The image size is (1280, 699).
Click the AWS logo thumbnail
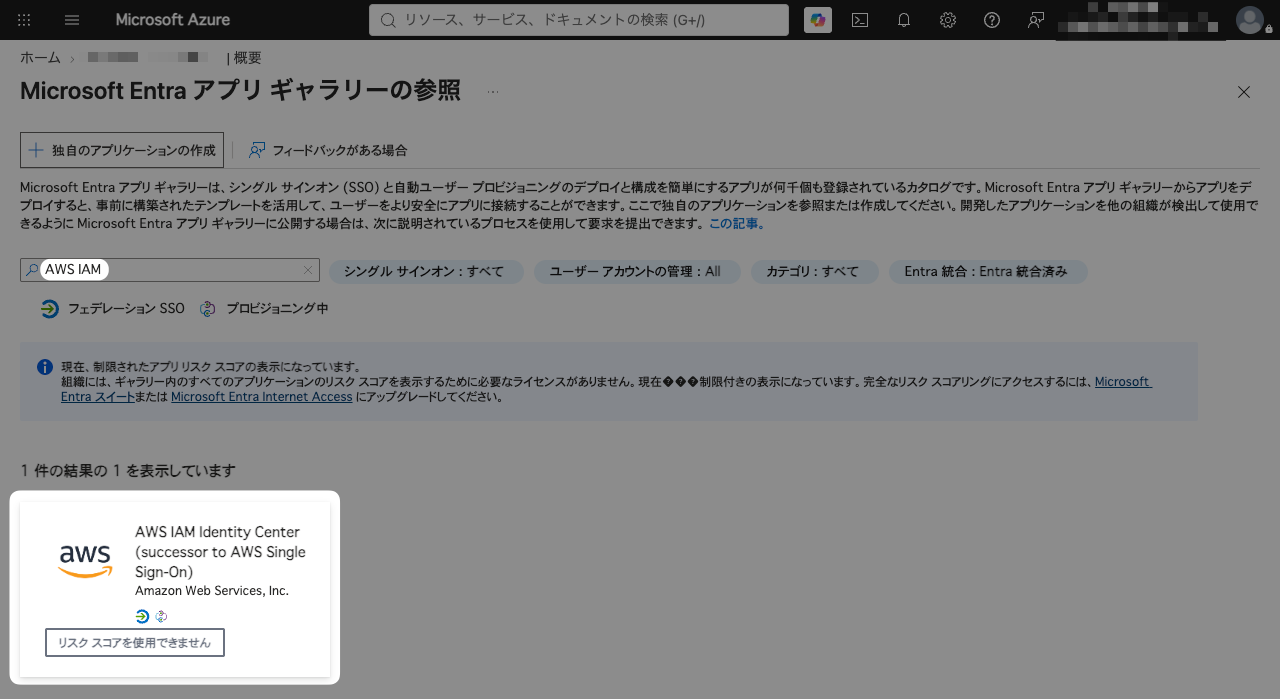(x=85, y=561)
